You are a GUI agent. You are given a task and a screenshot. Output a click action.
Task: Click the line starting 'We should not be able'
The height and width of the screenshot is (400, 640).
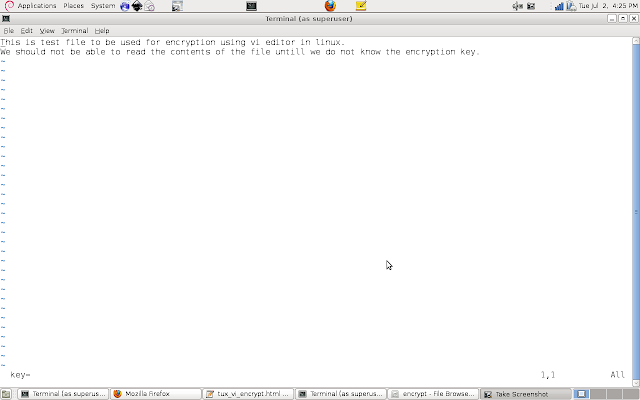point(240,52)
